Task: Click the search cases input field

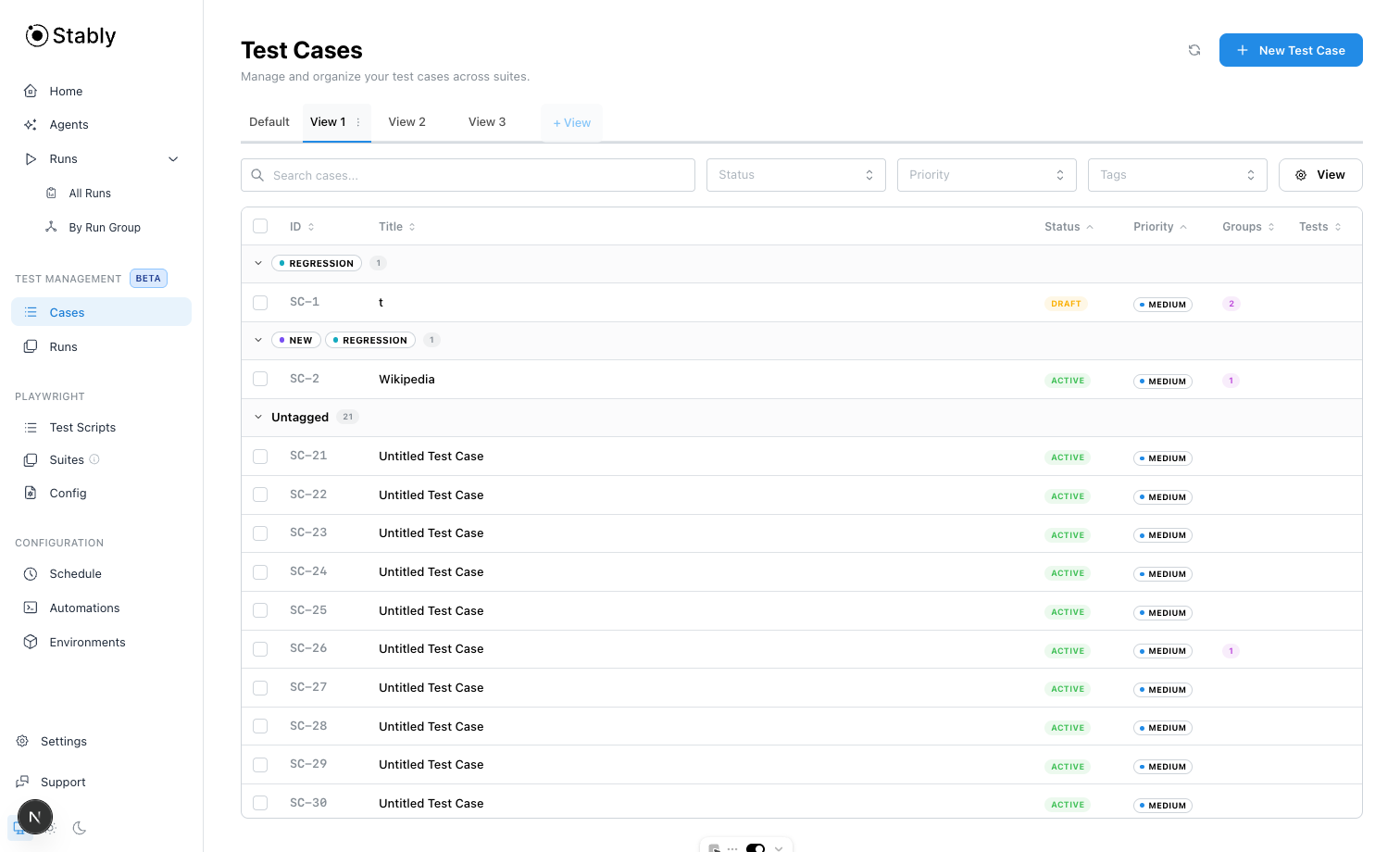Action: coord(468,174)
